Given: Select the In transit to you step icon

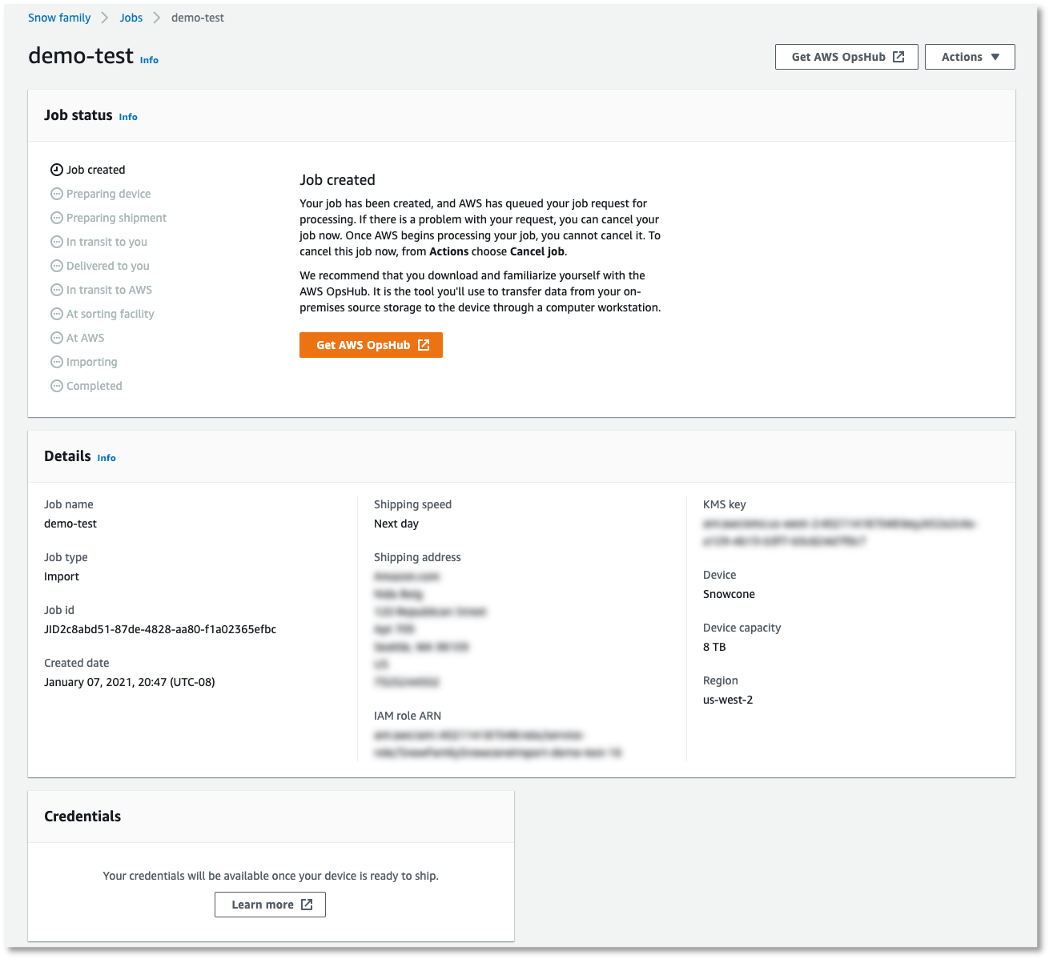Looking at the screenshot, I should (56, 241).
